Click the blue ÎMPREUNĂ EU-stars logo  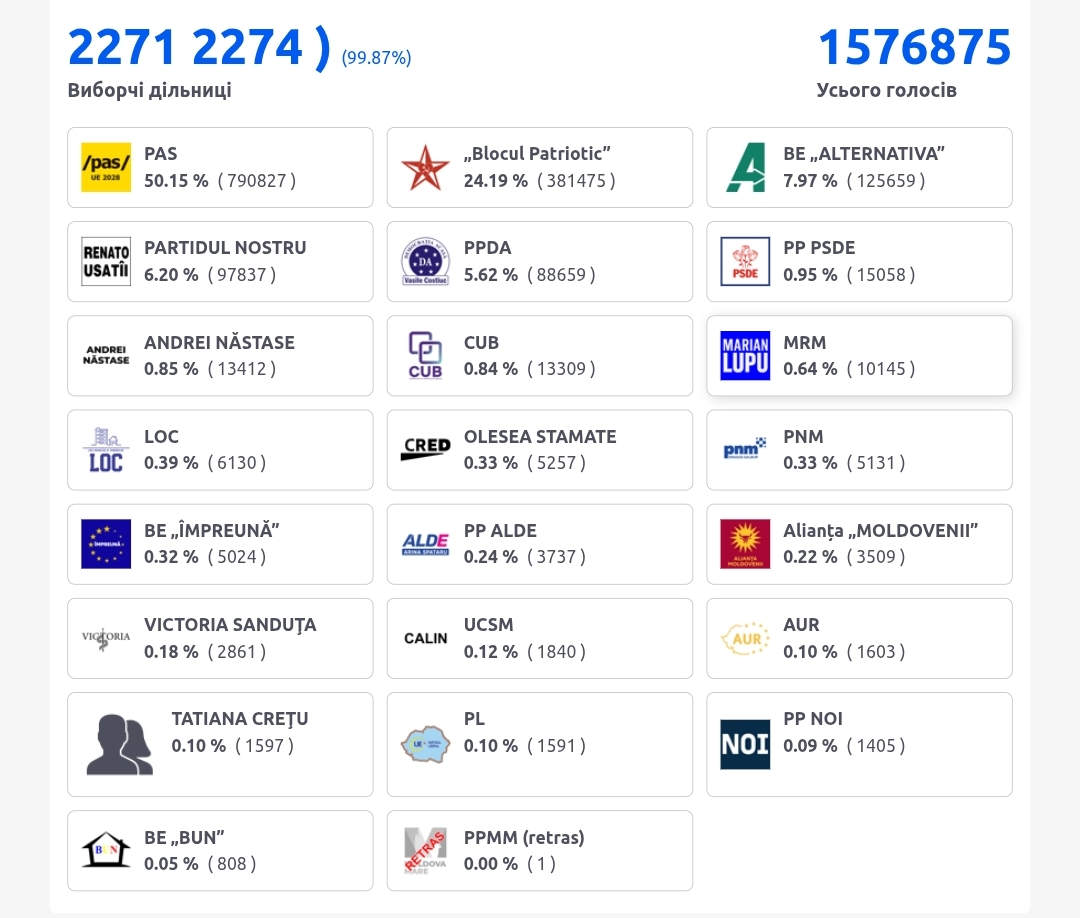(x=106, y=543)
